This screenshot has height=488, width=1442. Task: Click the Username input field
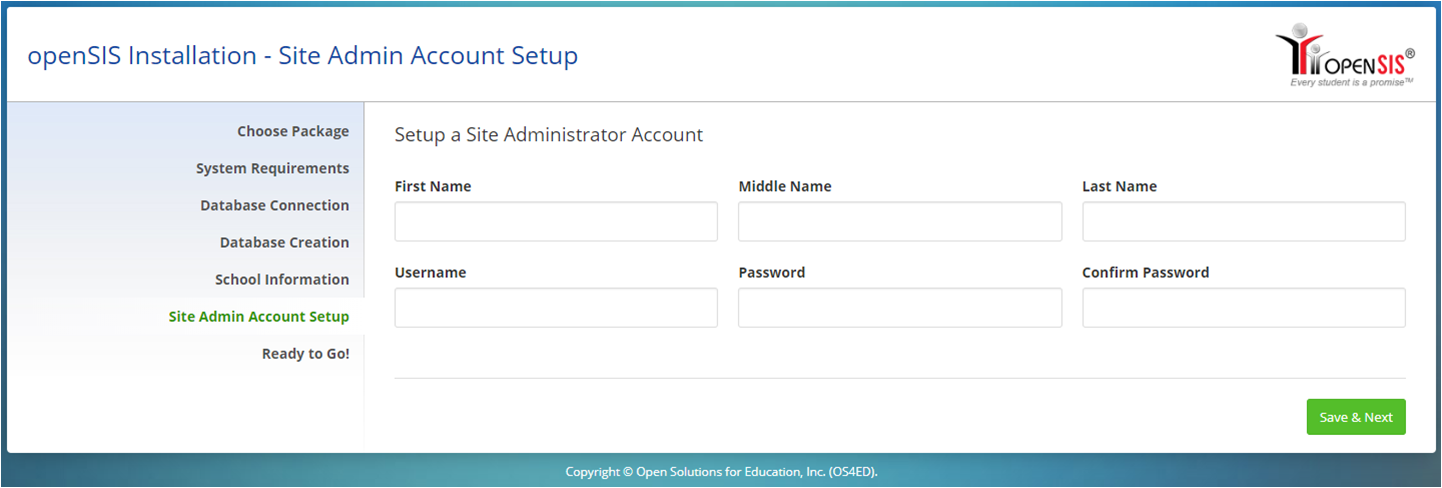(556, 308)
